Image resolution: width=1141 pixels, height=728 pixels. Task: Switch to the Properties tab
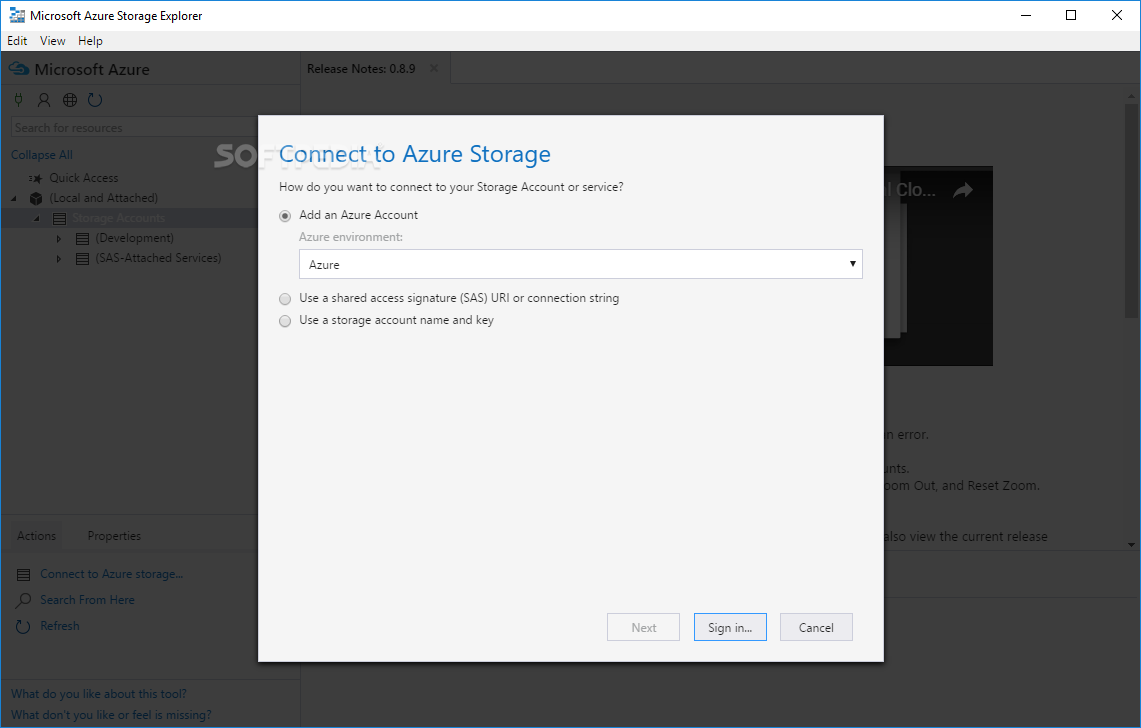click(x=114, y=536)
